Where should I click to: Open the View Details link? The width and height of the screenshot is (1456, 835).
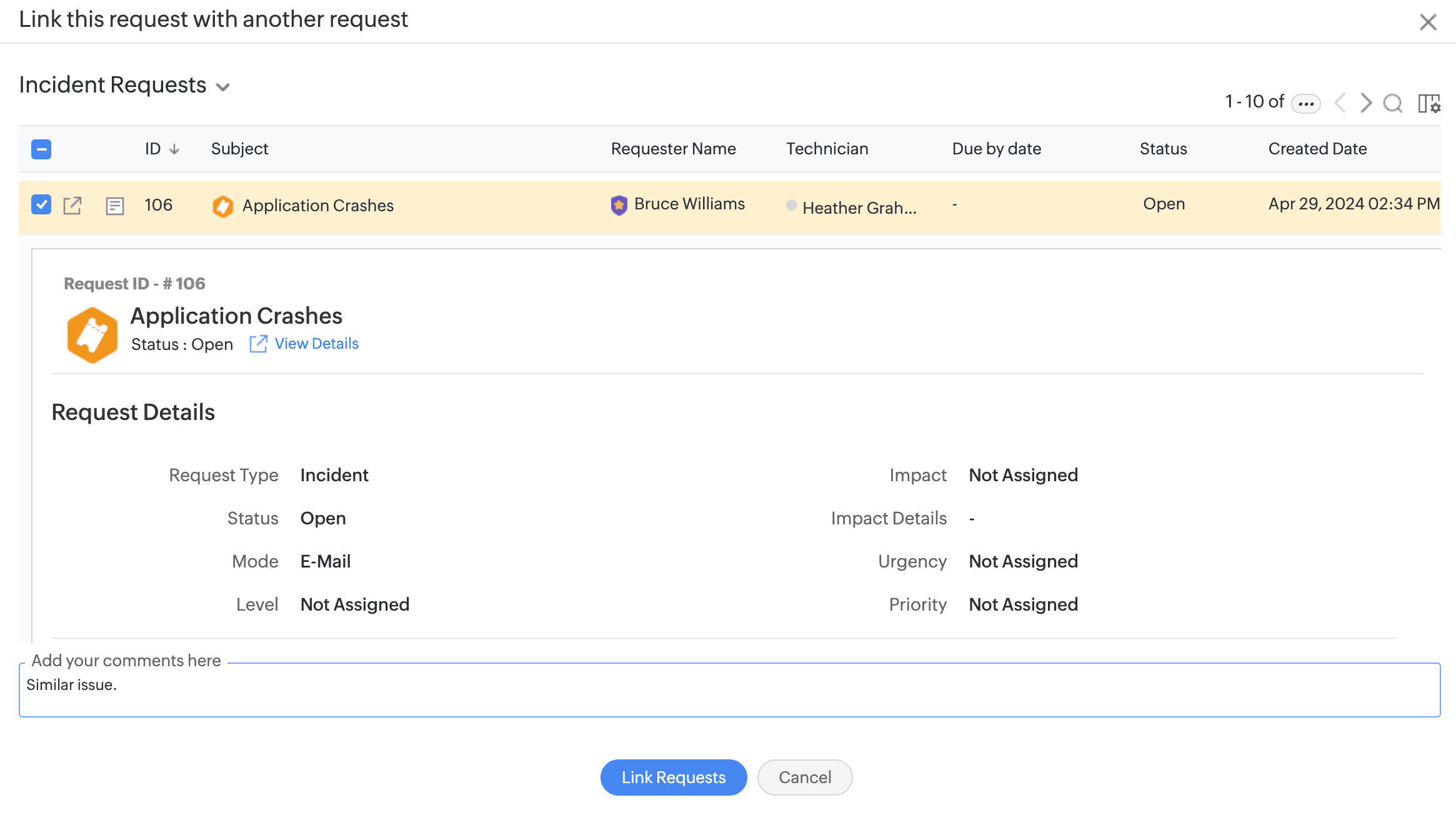coord(316,344)
